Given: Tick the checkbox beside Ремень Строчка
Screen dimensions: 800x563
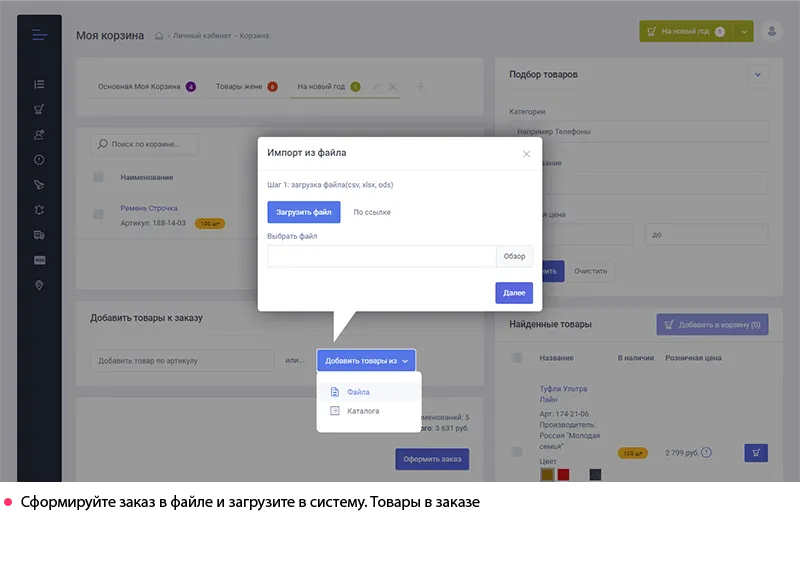Looking at the screenshot, I should (98, 214).
